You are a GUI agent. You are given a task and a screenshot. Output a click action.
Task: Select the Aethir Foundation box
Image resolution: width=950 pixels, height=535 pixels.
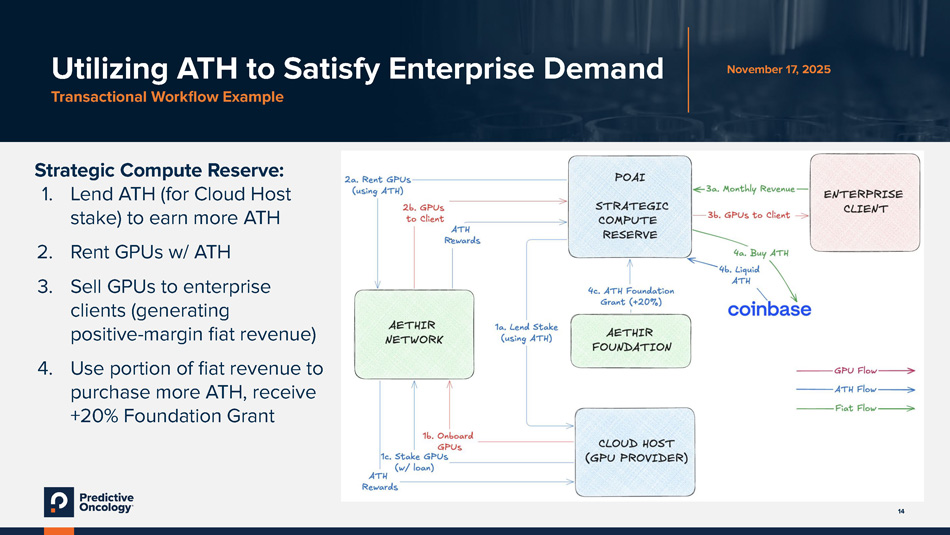(629, 340)
